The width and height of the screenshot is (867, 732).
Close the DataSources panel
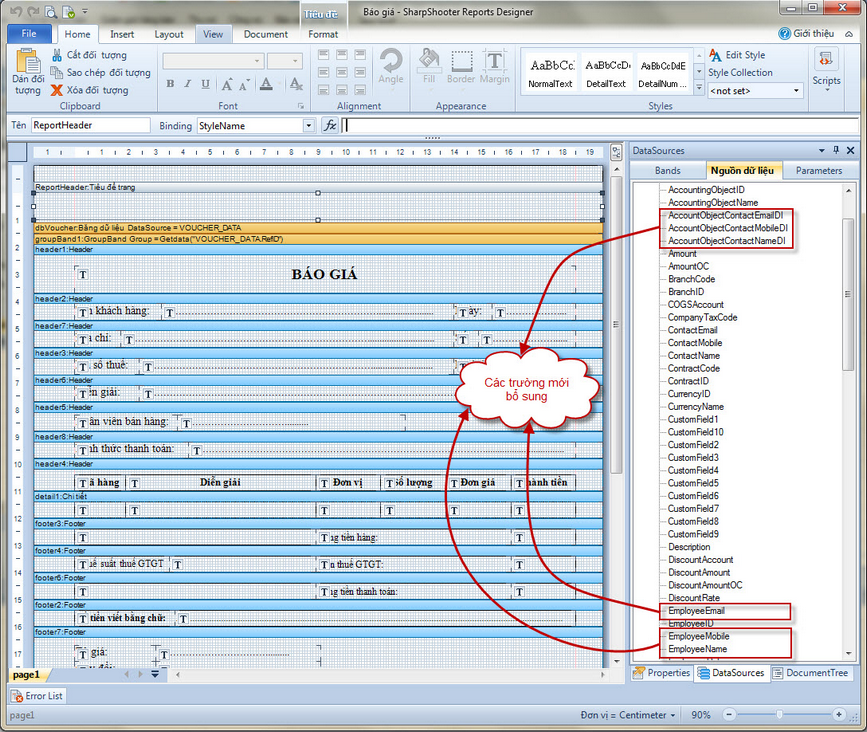850,150
